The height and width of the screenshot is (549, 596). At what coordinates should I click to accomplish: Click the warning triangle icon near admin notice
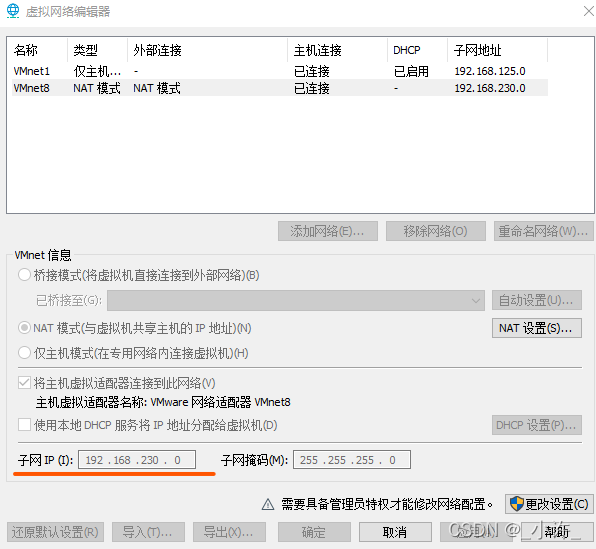(x=268, y=505)
